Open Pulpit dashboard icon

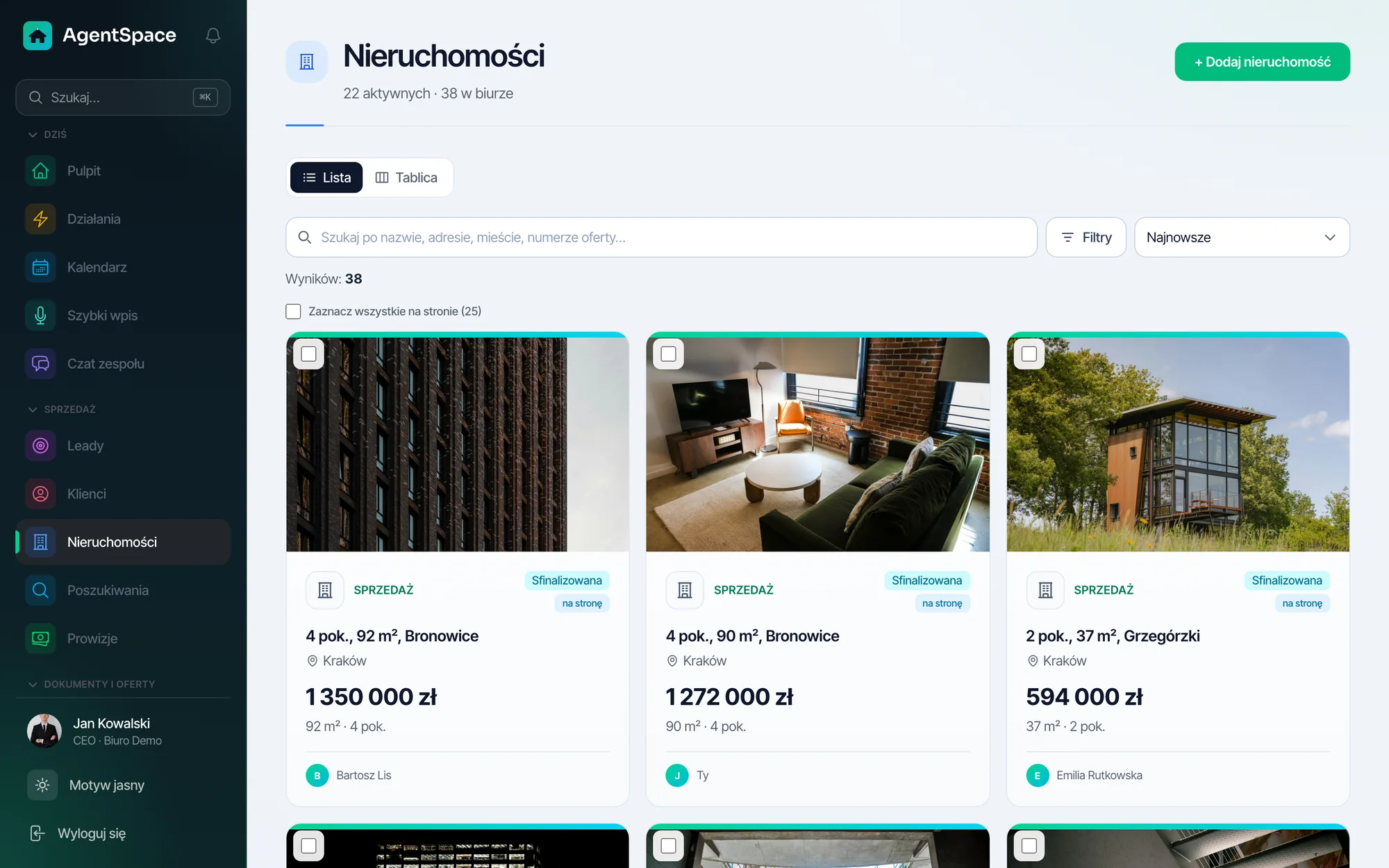tap(41, 171)
